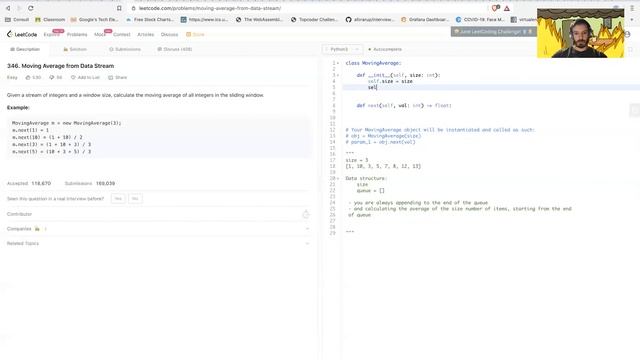Answer No to seen in real interview
This screenshot has width=640, height=360.
(135, 199)
